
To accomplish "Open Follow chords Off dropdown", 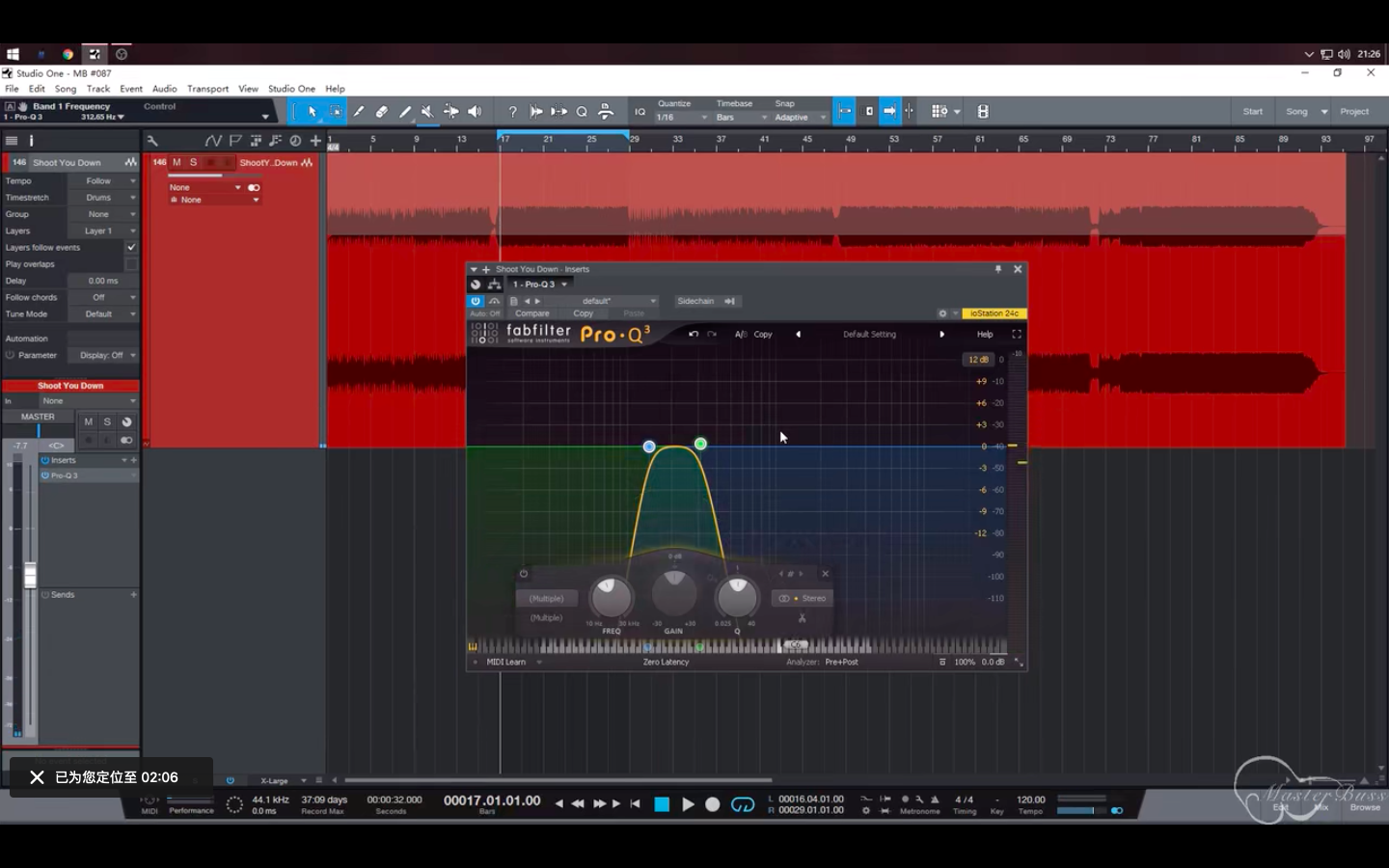I will (103, 297).
